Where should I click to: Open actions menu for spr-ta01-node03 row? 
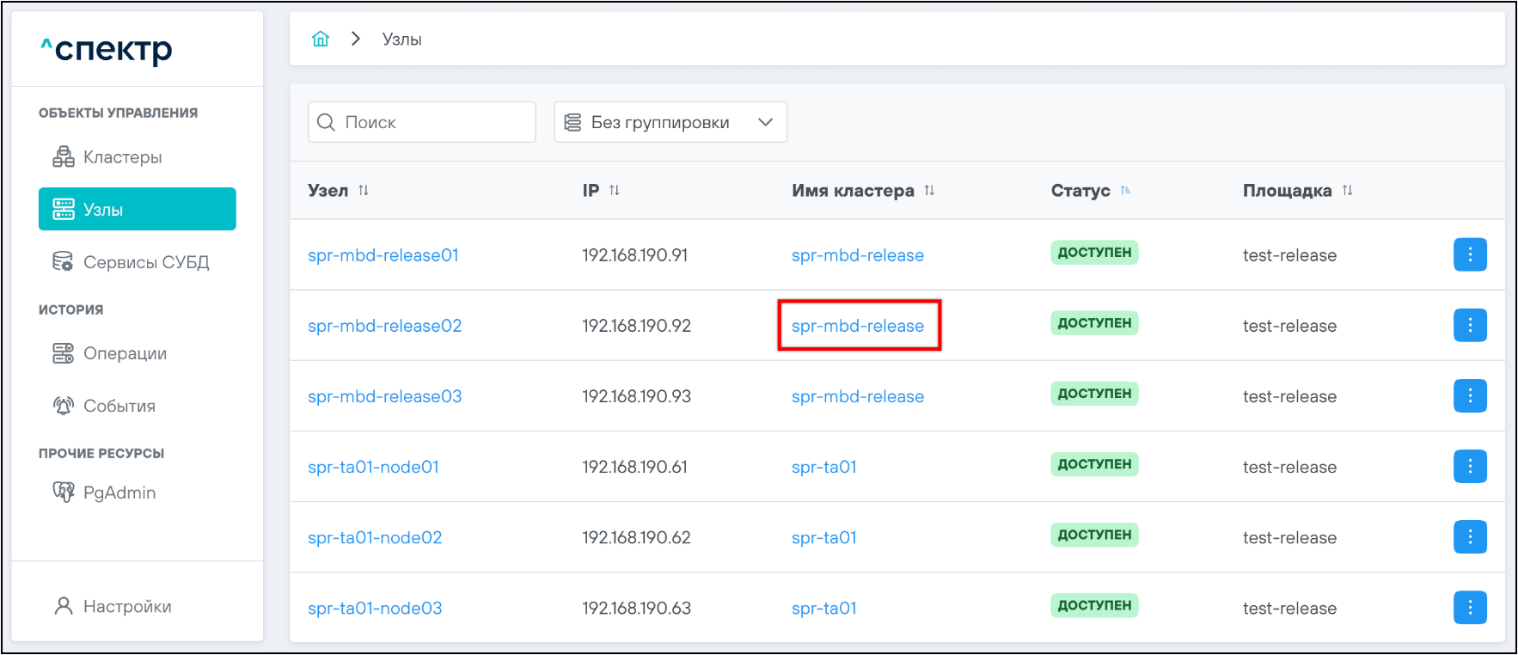pos(1469,607)
